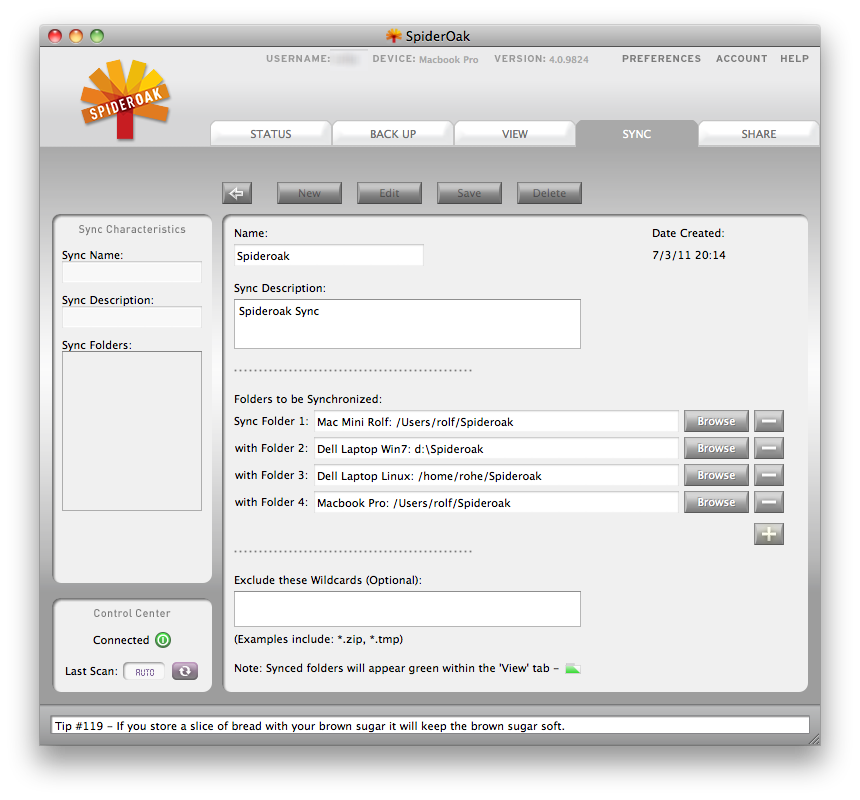Toggle the AUTO last scan switch
Viewport: 860px width, 800px height.
pyautogui.click(x=145, y=672)
